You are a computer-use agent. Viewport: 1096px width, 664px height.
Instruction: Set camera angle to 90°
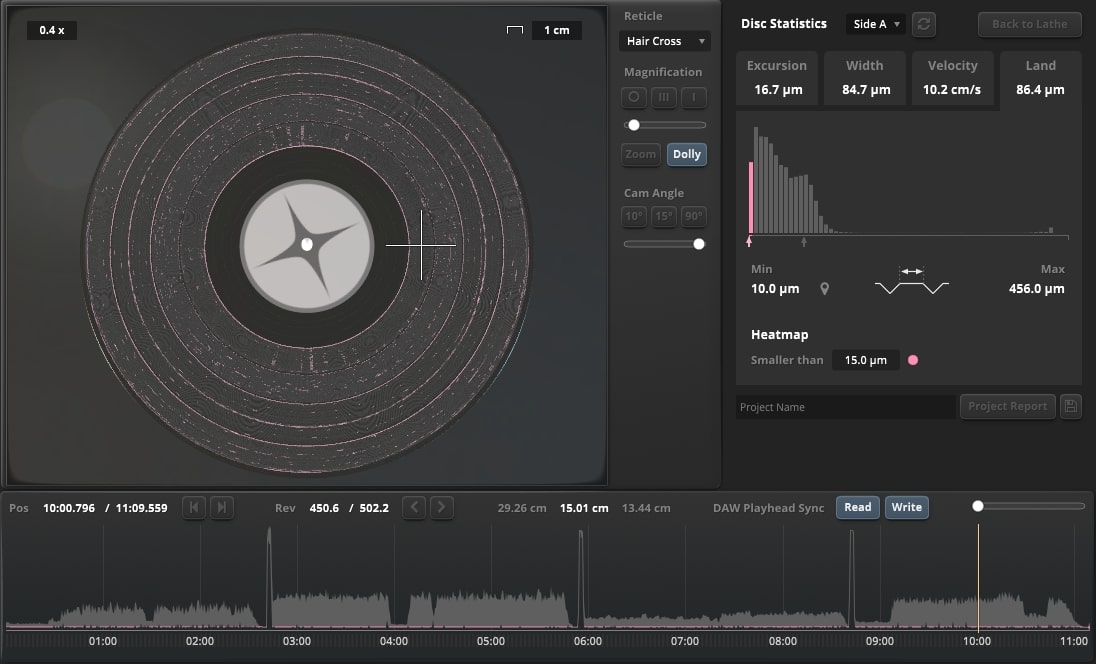[694, 216]
